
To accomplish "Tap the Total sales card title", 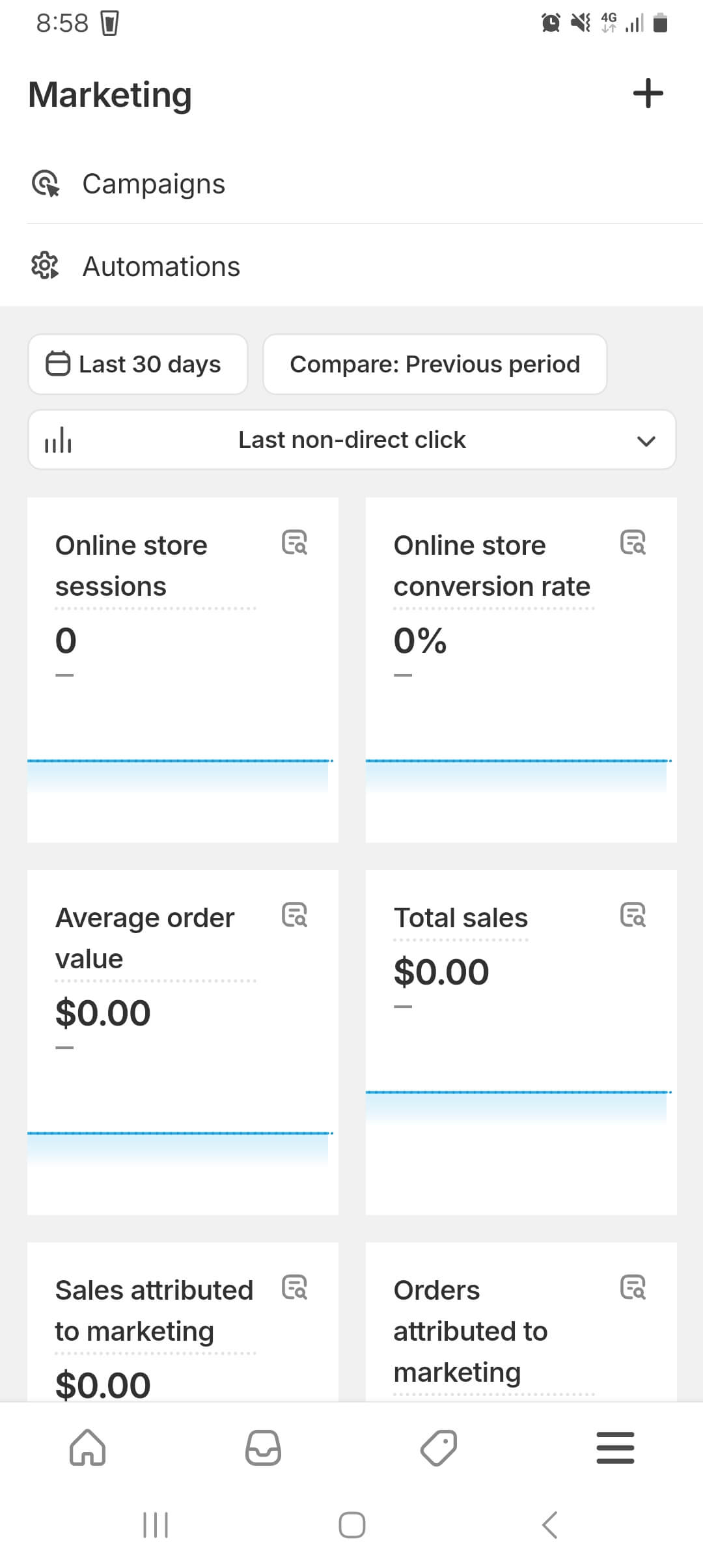I will coord(461,918).
